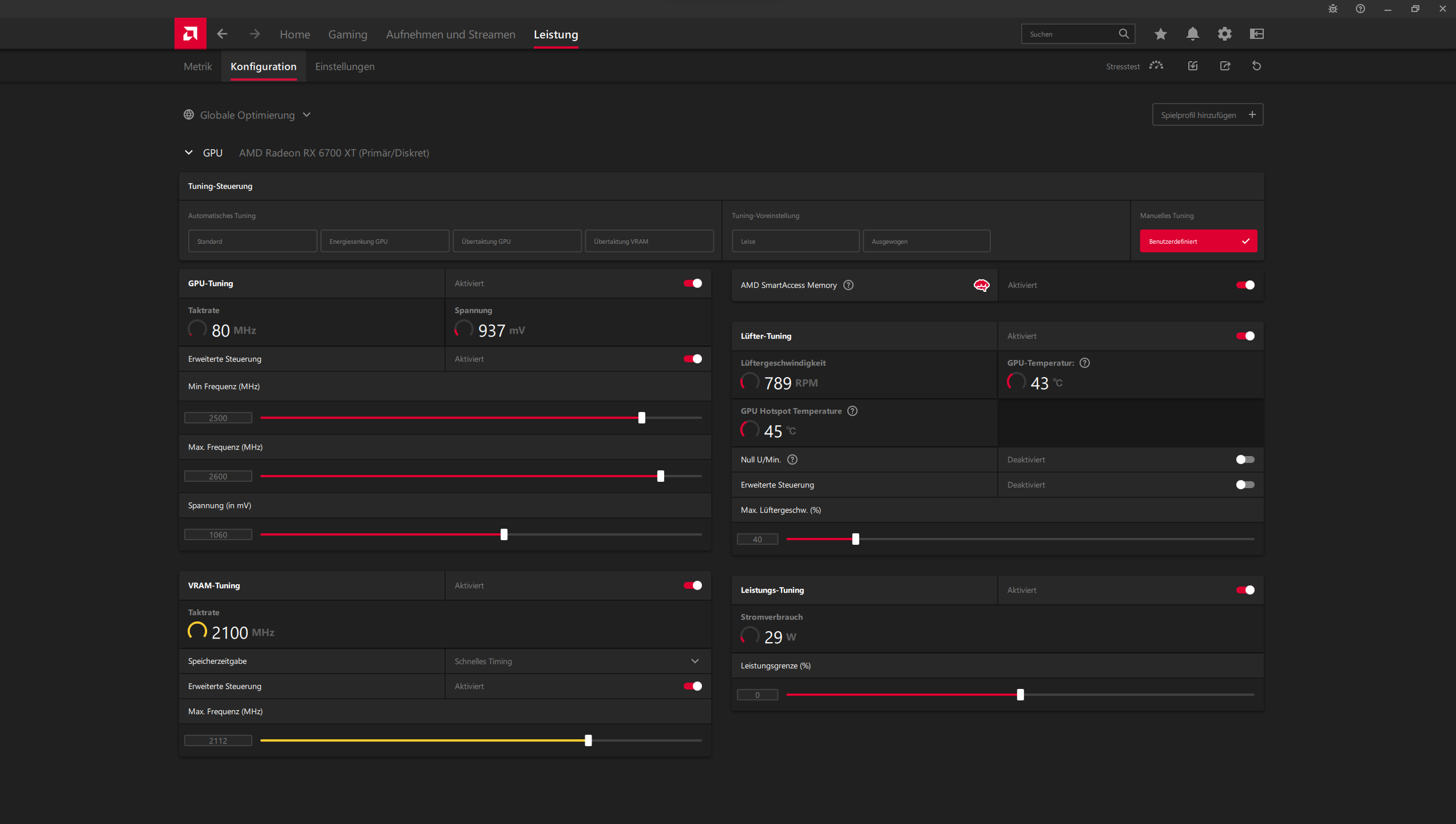Open the favorites star icon

pos(1160,34)
